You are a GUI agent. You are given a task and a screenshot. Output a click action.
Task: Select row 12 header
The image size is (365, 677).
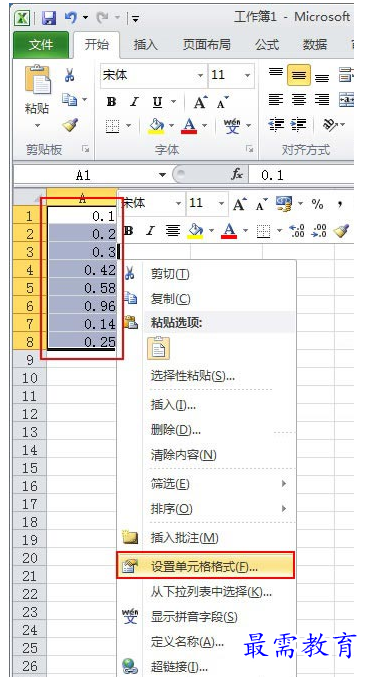(29, 414)
